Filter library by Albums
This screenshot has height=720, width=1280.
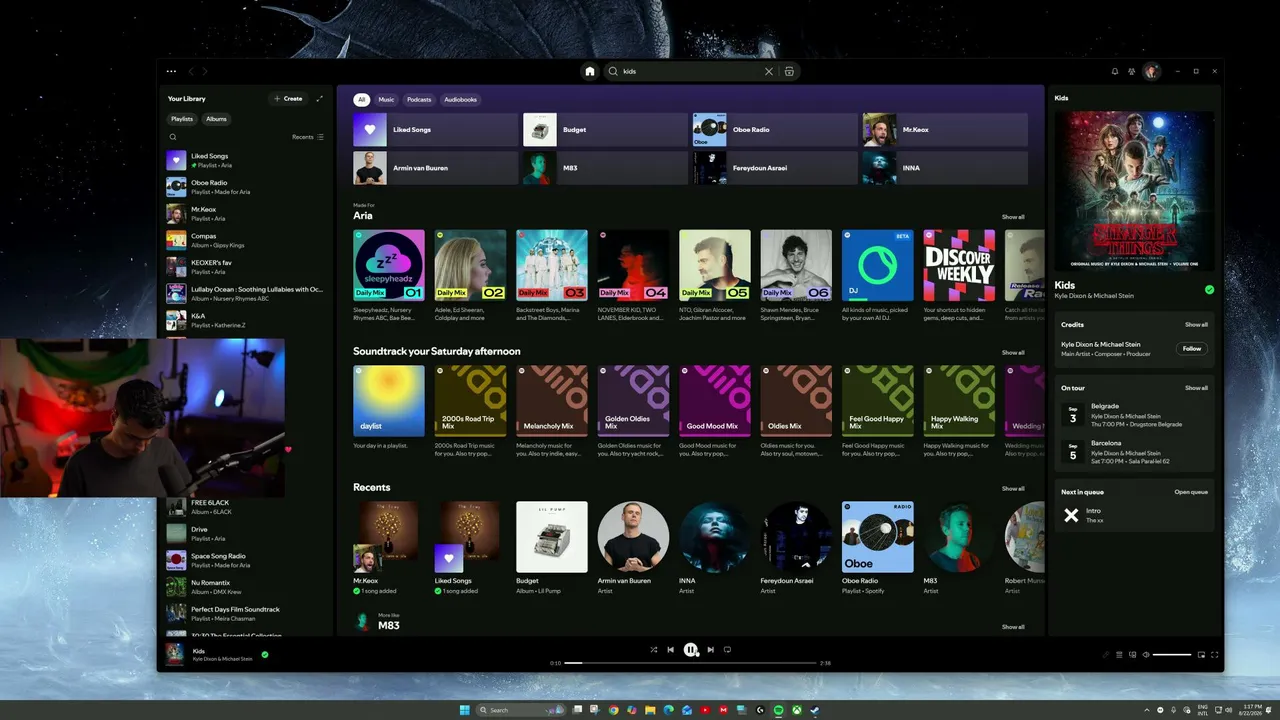coord(216,119)
